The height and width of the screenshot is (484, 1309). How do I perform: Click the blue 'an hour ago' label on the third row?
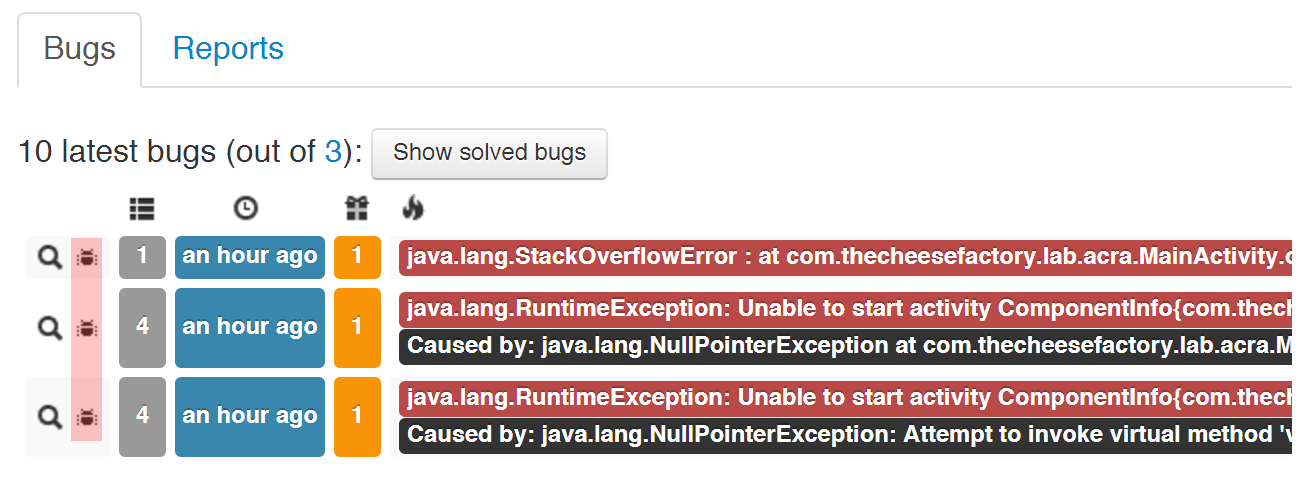pos(250,416)
